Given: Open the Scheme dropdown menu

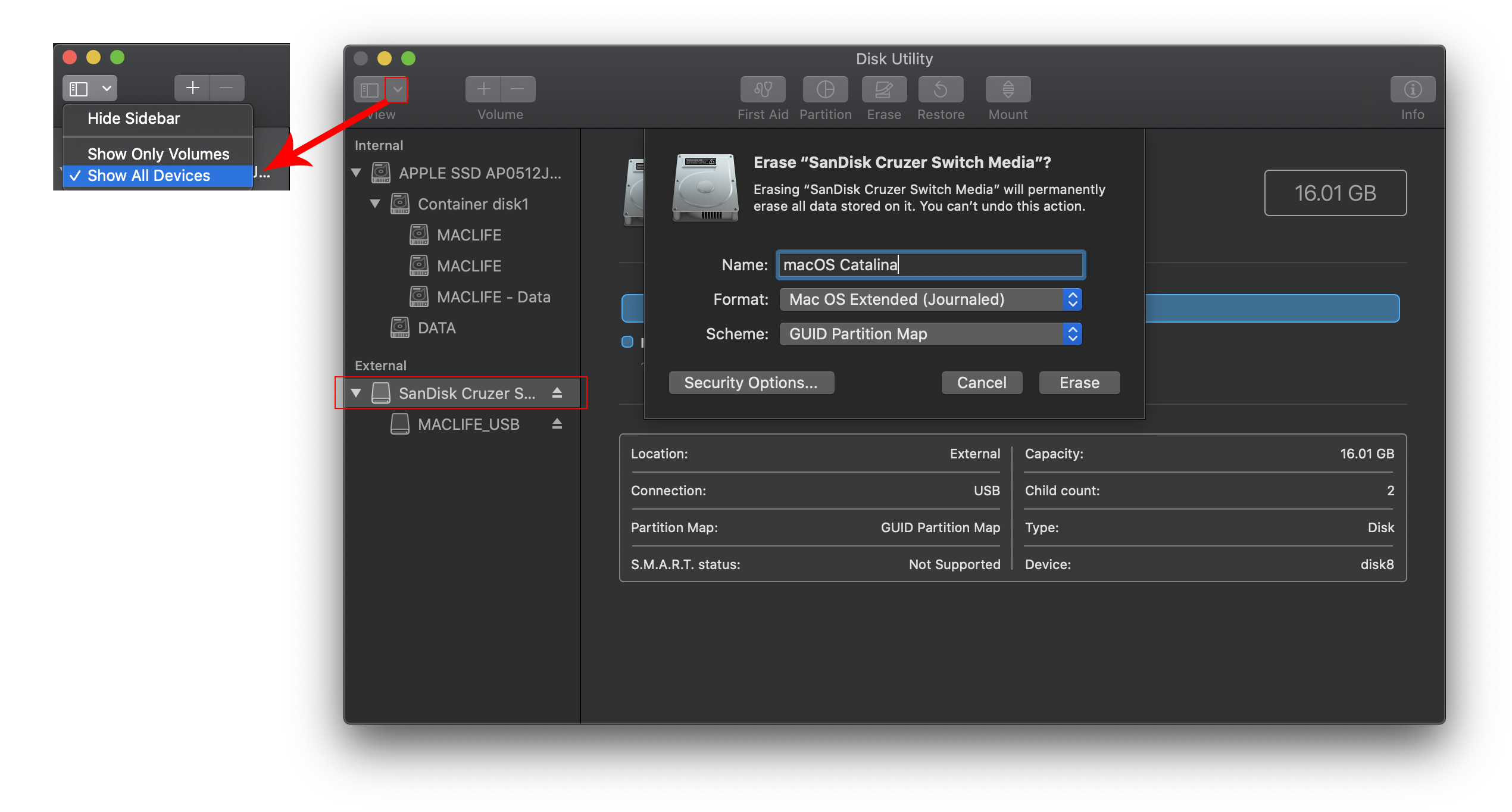Looking at the screenshot, I should pyautogui.click(x=1071, y=334).
